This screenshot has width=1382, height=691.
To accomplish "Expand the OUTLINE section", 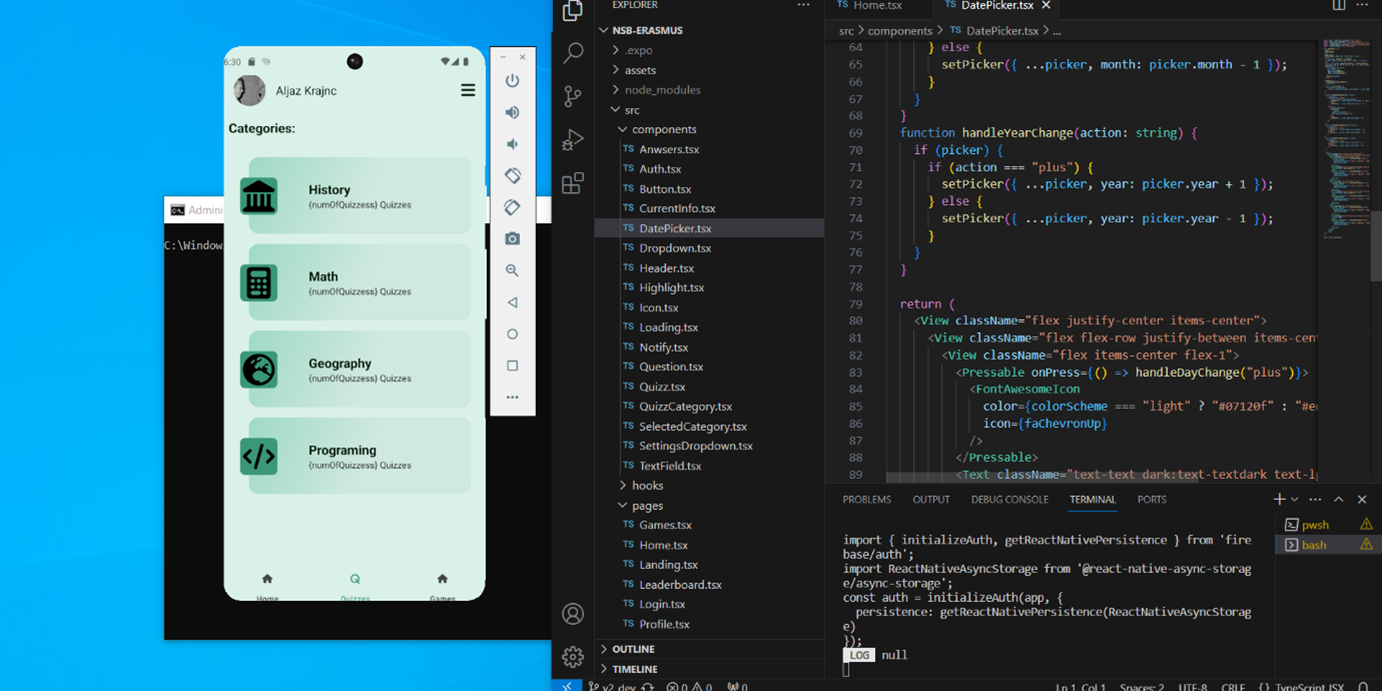I will coord(633,649).
